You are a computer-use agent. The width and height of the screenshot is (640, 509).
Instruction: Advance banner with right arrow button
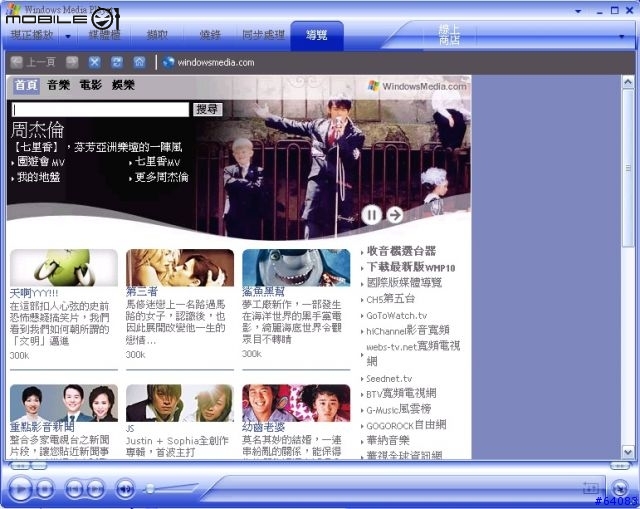[395, 215]
